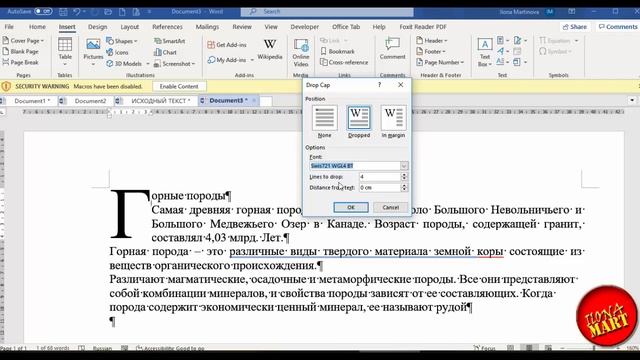This screenshot has width=640, height=360.
Task: Open the Foxit Reader PDF tab
Action: point(423,27)
